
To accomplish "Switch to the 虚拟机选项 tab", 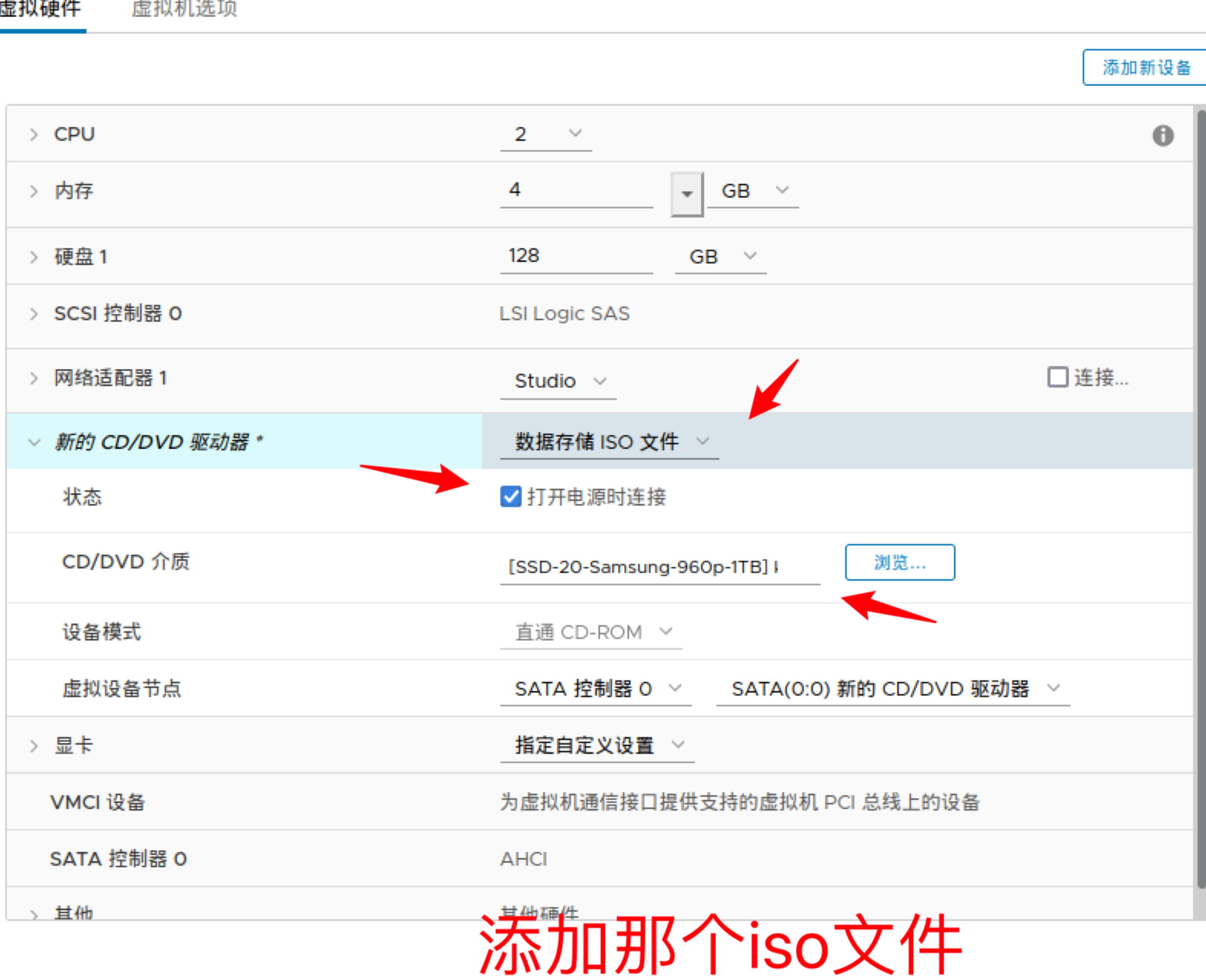I will [x=184, y=10].
